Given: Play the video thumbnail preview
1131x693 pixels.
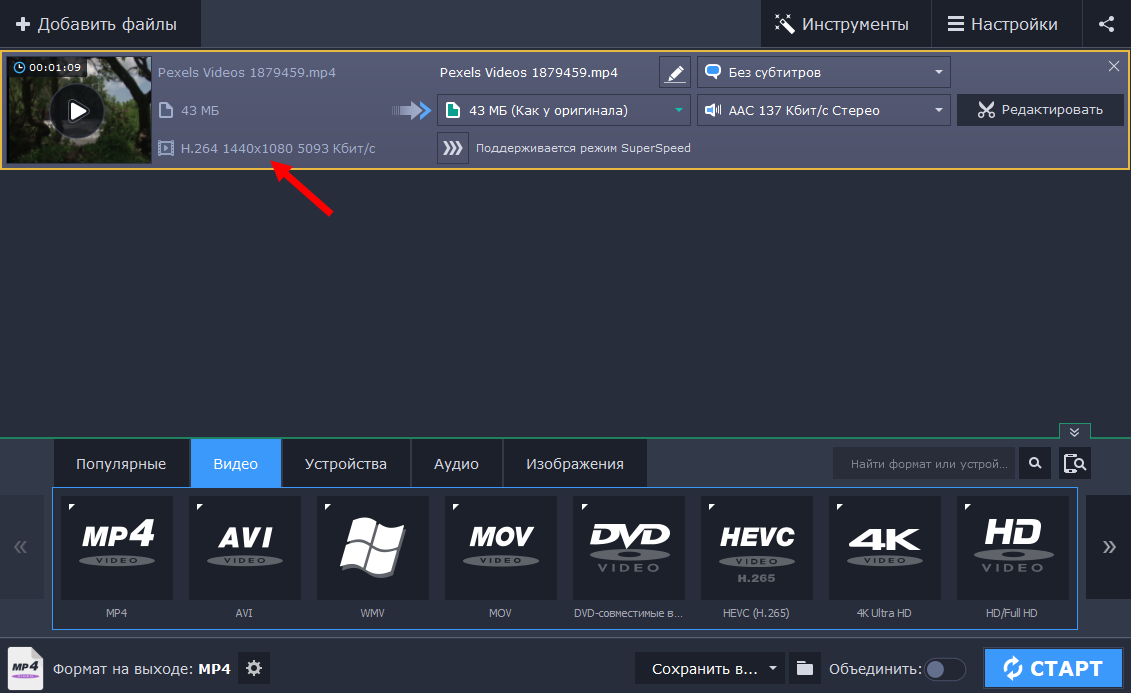Looking at the screenshot, I should point(77,110).
